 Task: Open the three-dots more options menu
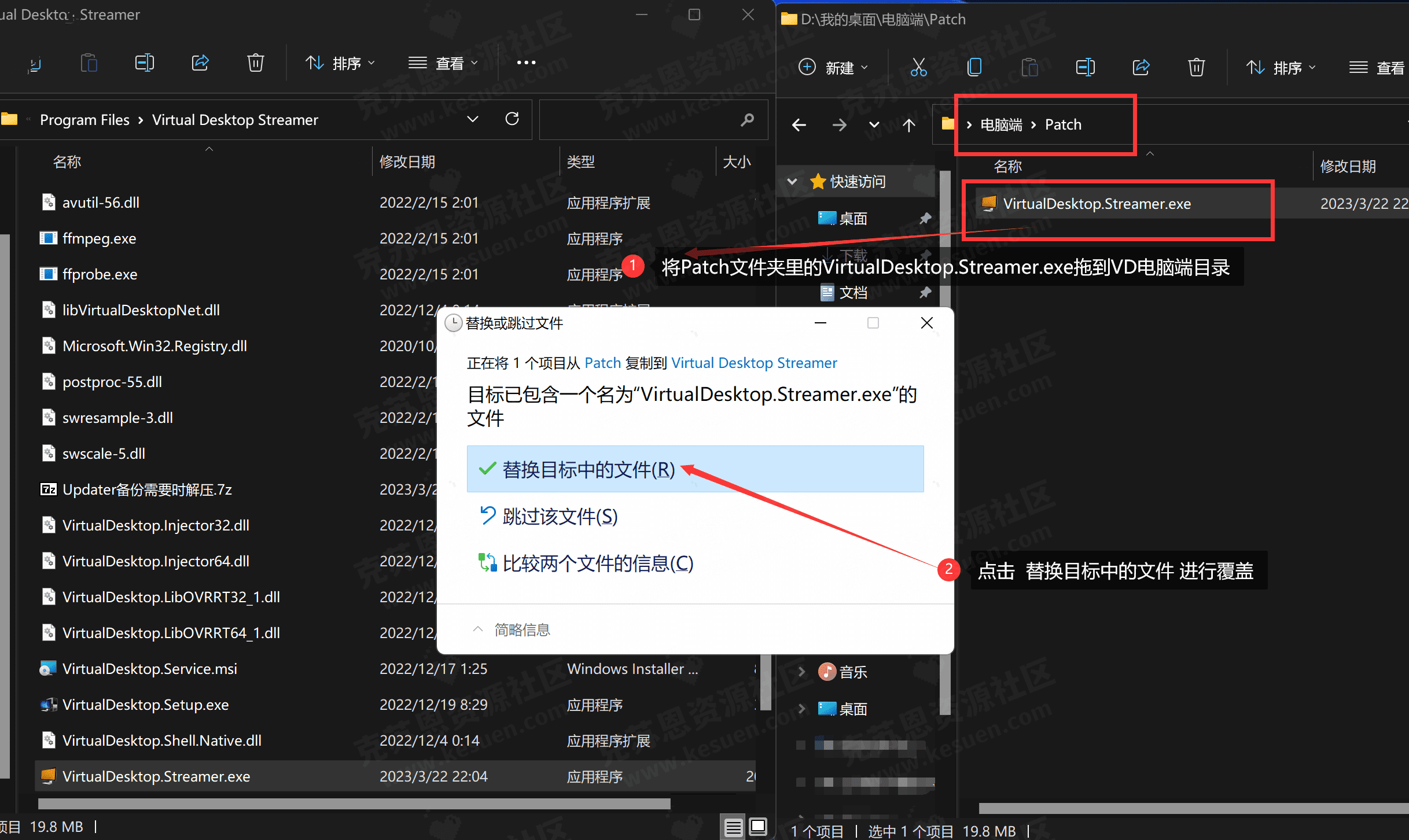526,62
